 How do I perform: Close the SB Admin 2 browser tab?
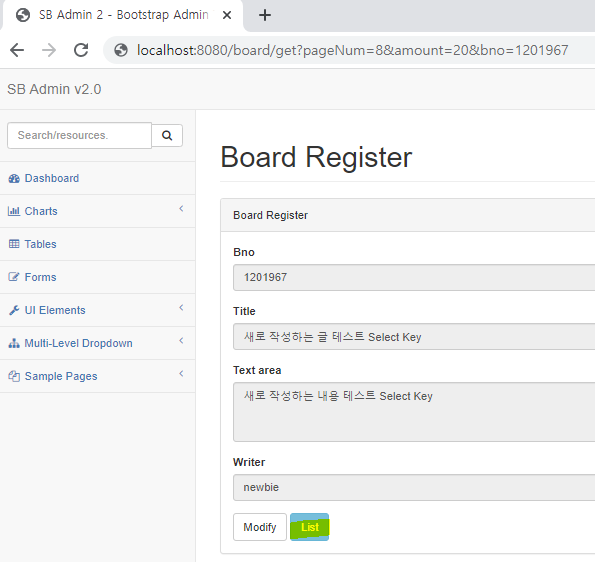coord(227,15)
